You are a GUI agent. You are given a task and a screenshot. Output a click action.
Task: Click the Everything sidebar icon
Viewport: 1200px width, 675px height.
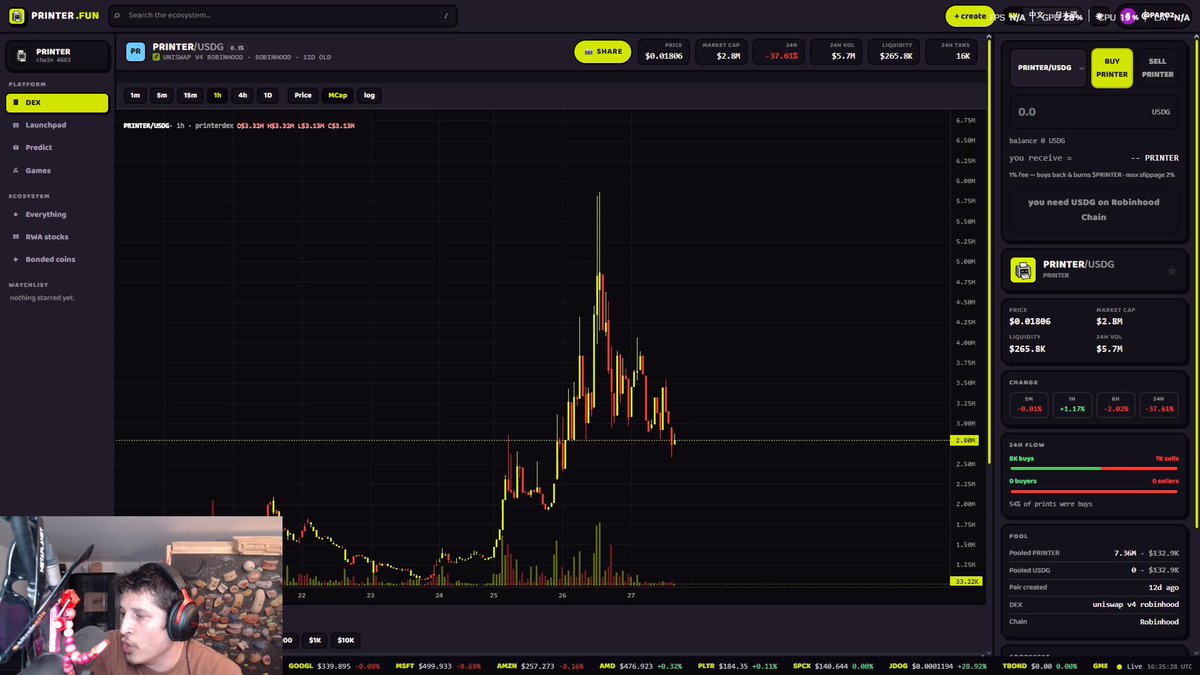pyautogui.click(x=15, y=214)
